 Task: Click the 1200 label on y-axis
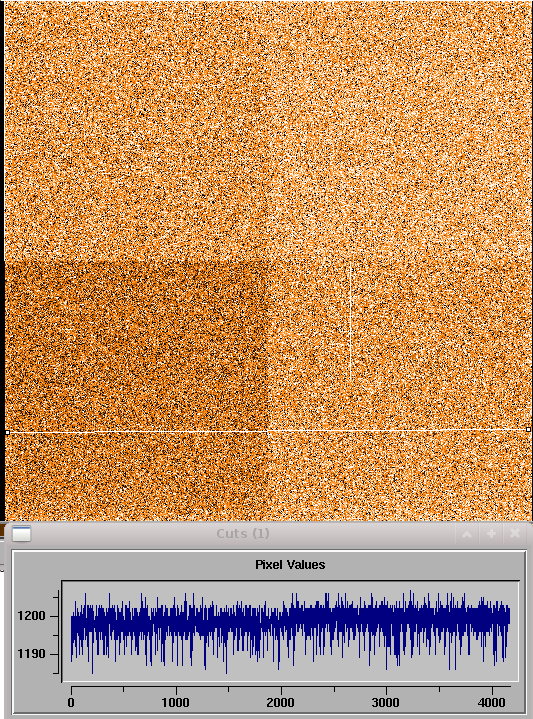31,616
